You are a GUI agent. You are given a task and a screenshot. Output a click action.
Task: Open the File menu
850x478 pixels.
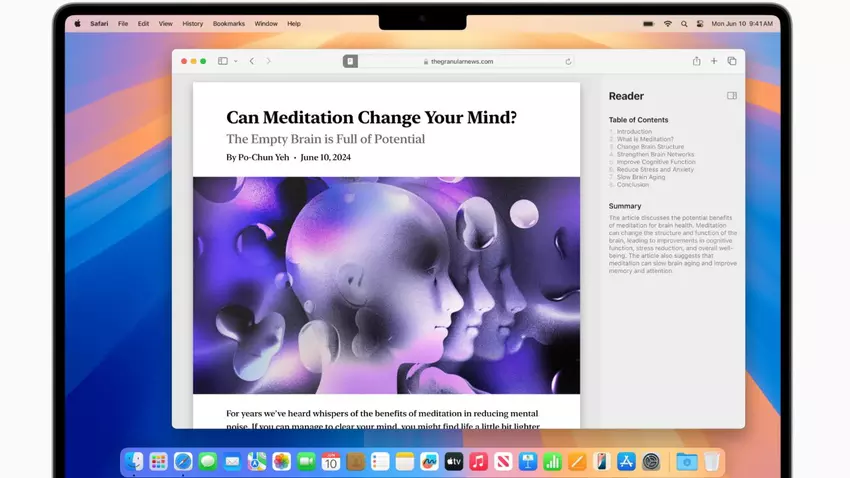123,23
